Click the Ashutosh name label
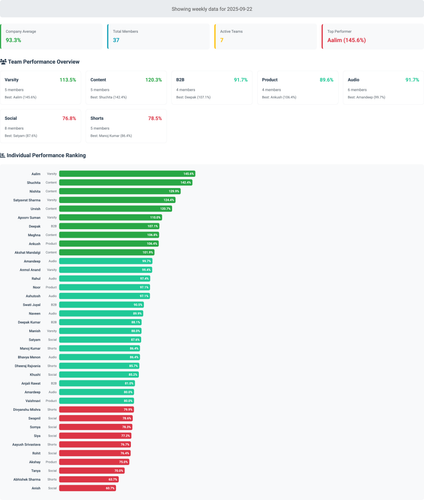 click(x=33, y=296)
